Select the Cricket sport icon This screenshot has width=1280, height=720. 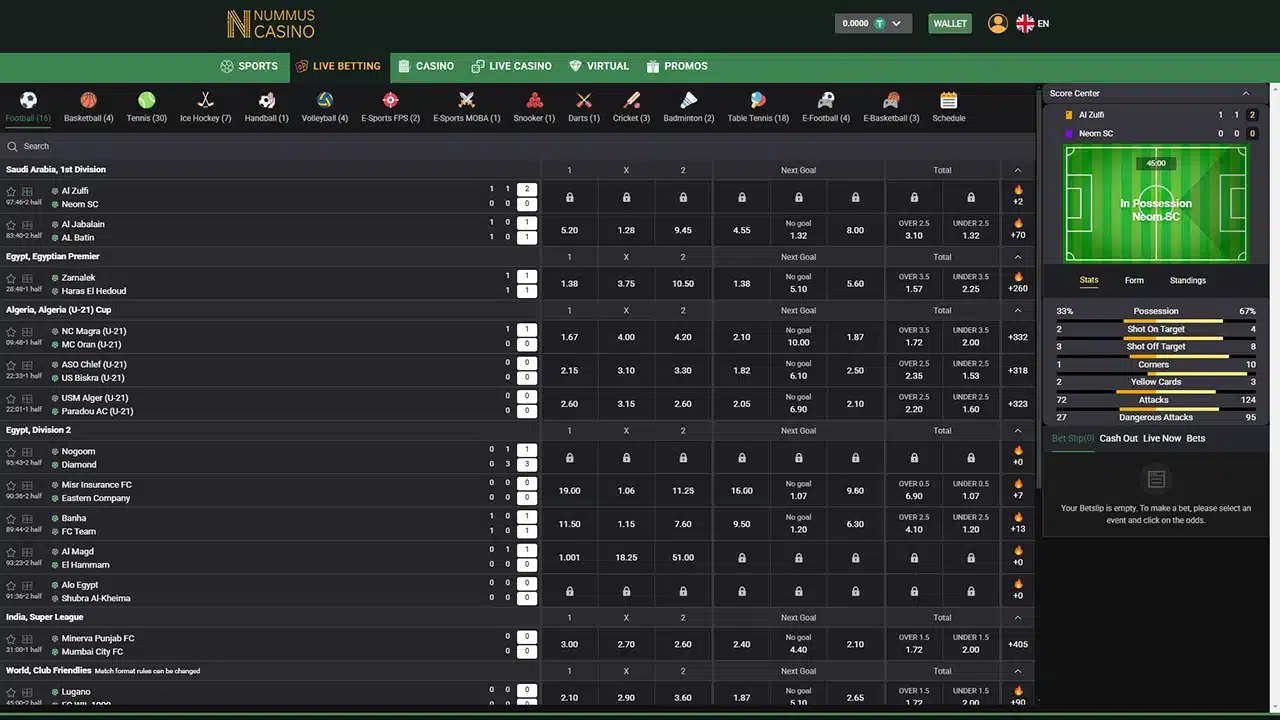pos(631,100)
